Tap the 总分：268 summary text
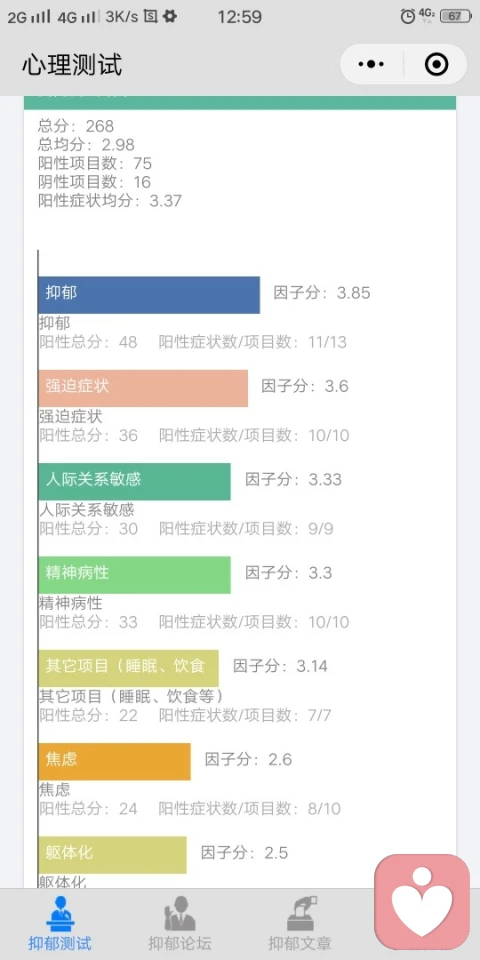This screenshot has width=480, height=960. (76, 126)
